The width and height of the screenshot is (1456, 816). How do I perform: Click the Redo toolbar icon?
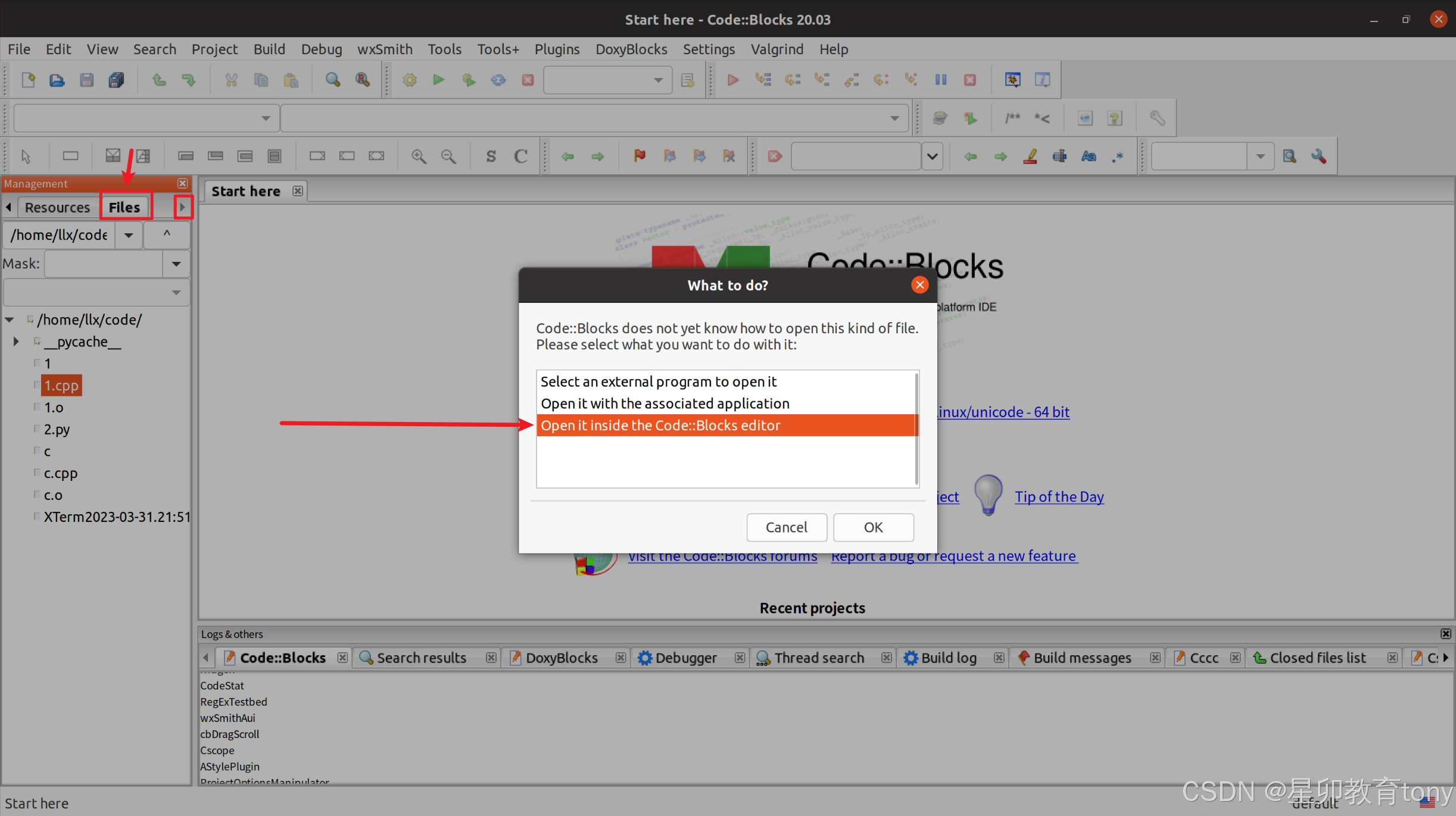pos(189,80)
